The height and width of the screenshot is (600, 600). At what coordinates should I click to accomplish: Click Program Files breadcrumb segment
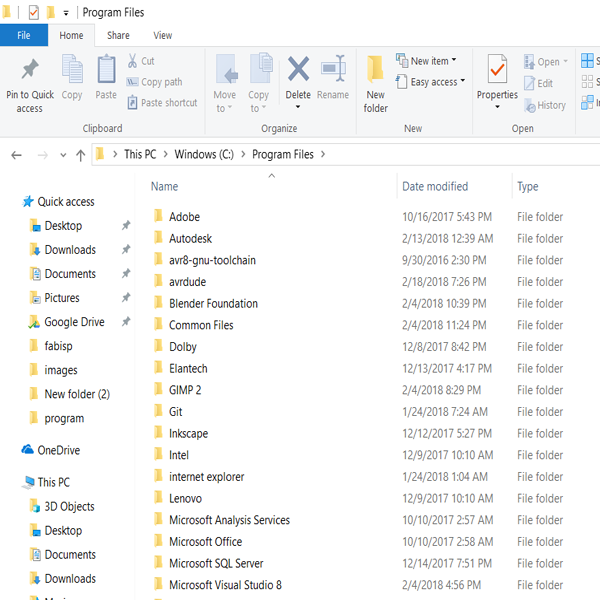click(283, 154)
